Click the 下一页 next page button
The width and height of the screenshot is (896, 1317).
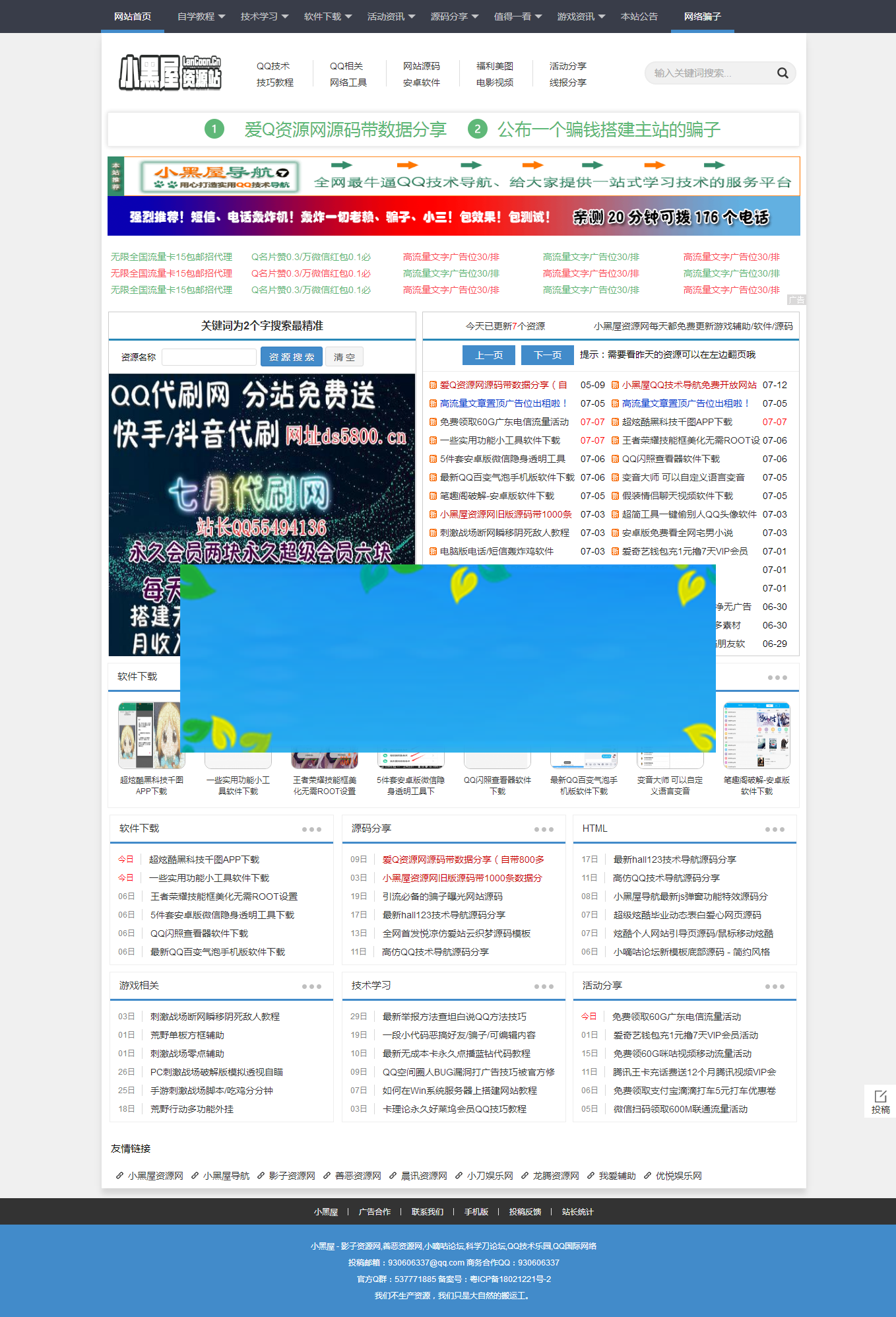pos(547,355)
